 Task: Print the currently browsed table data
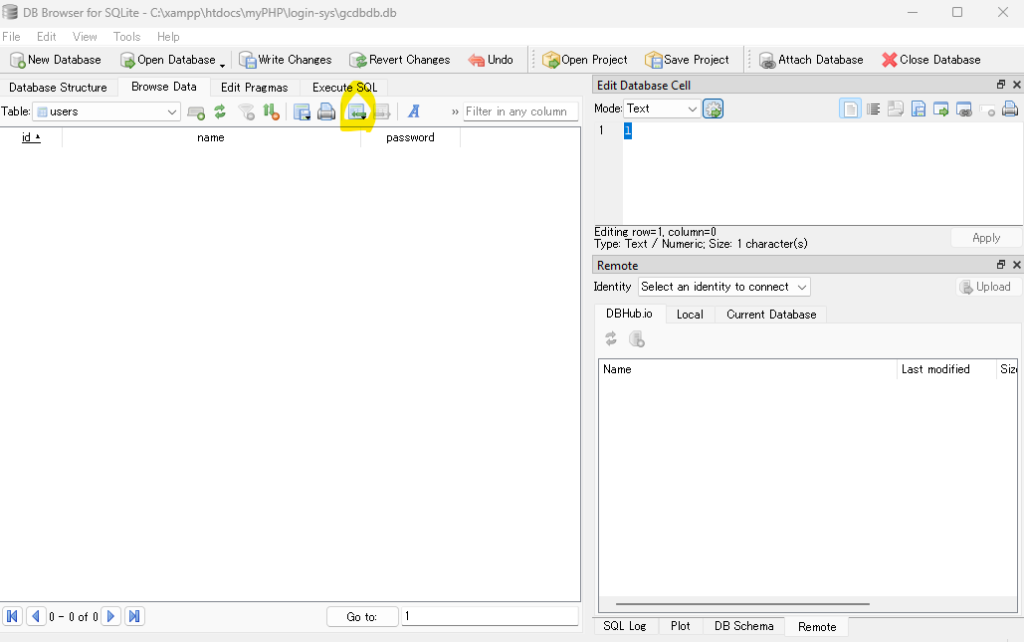tap(326, 112)
